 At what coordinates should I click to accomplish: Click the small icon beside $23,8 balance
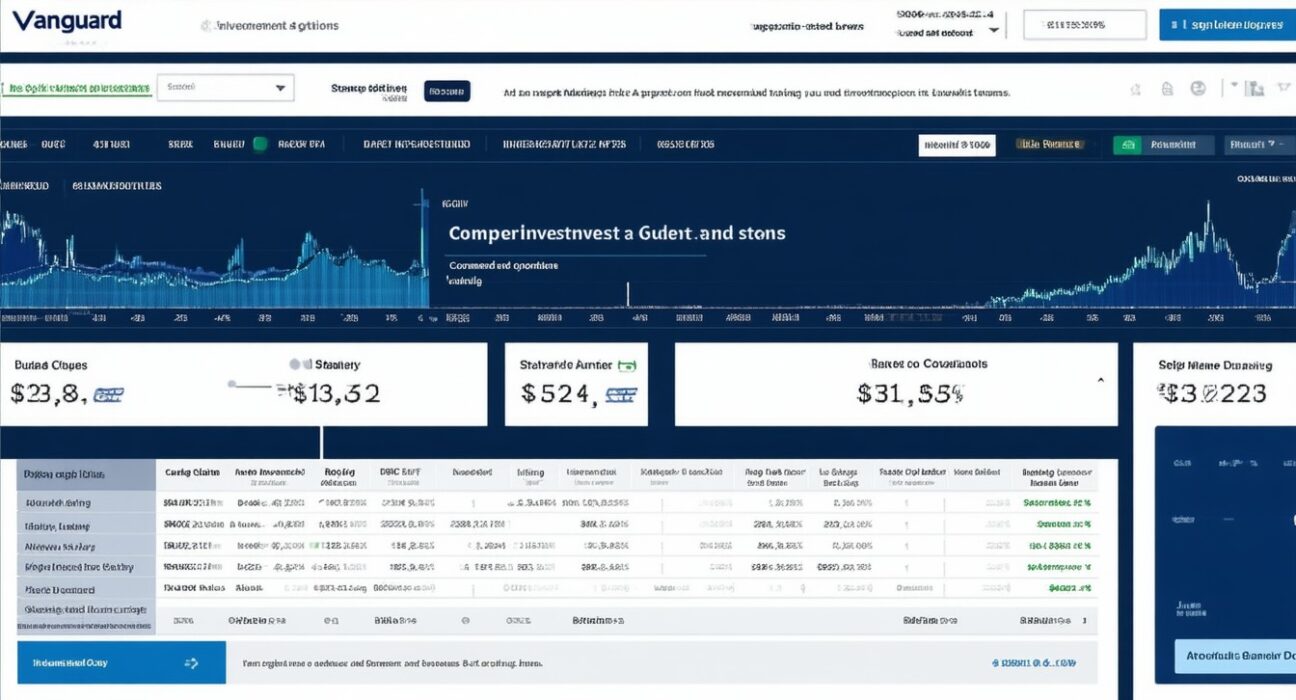point(107,396)
